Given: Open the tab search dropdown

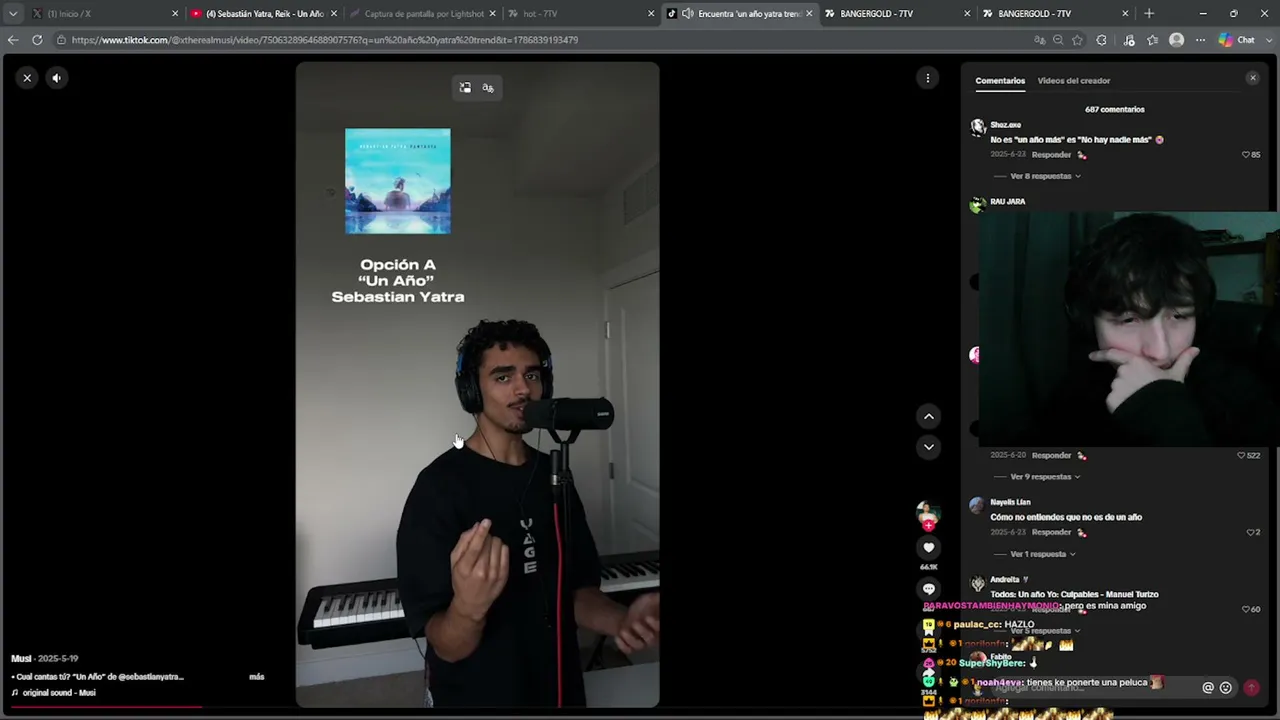Looking at the screenshot, I should click(x=12, y=14).
